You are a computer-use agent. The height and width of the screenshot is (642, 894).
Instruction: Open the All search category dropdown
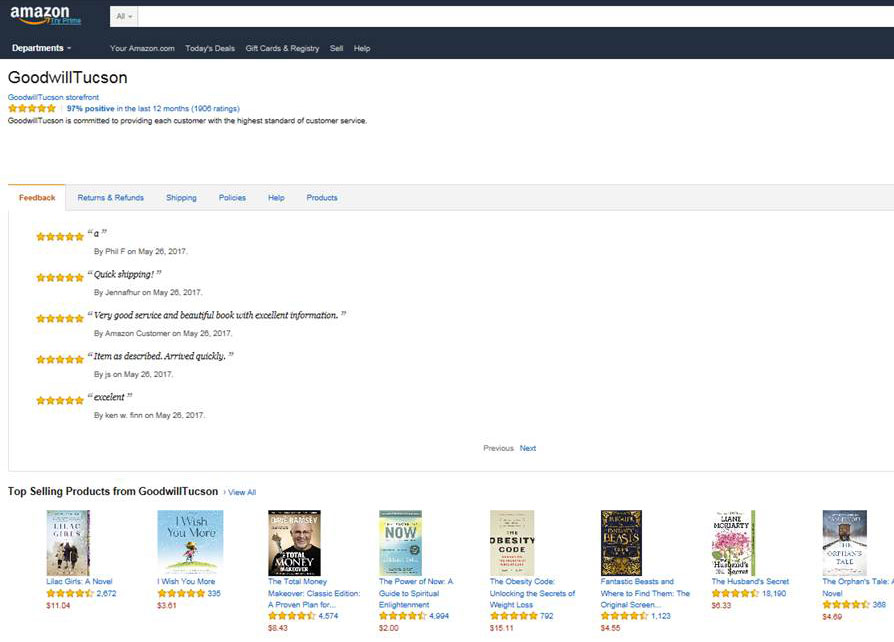[x=124, y=17]
